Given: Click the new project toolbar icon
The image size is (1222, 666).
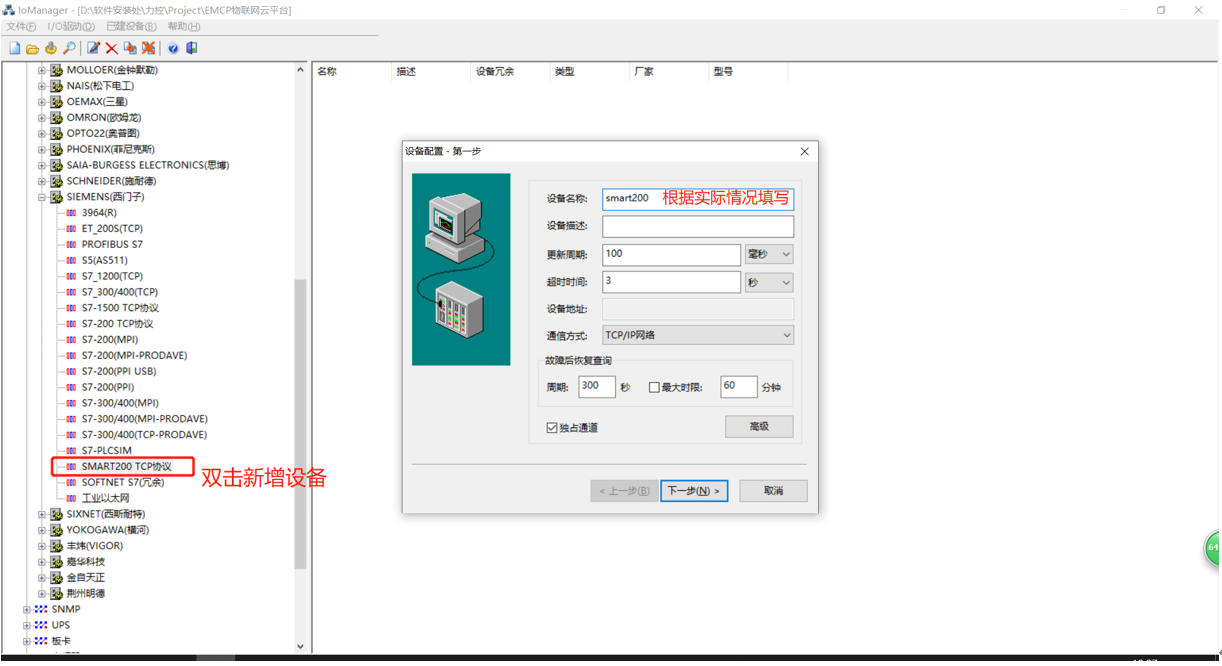Looking at the screenshot, I should 14,47.
